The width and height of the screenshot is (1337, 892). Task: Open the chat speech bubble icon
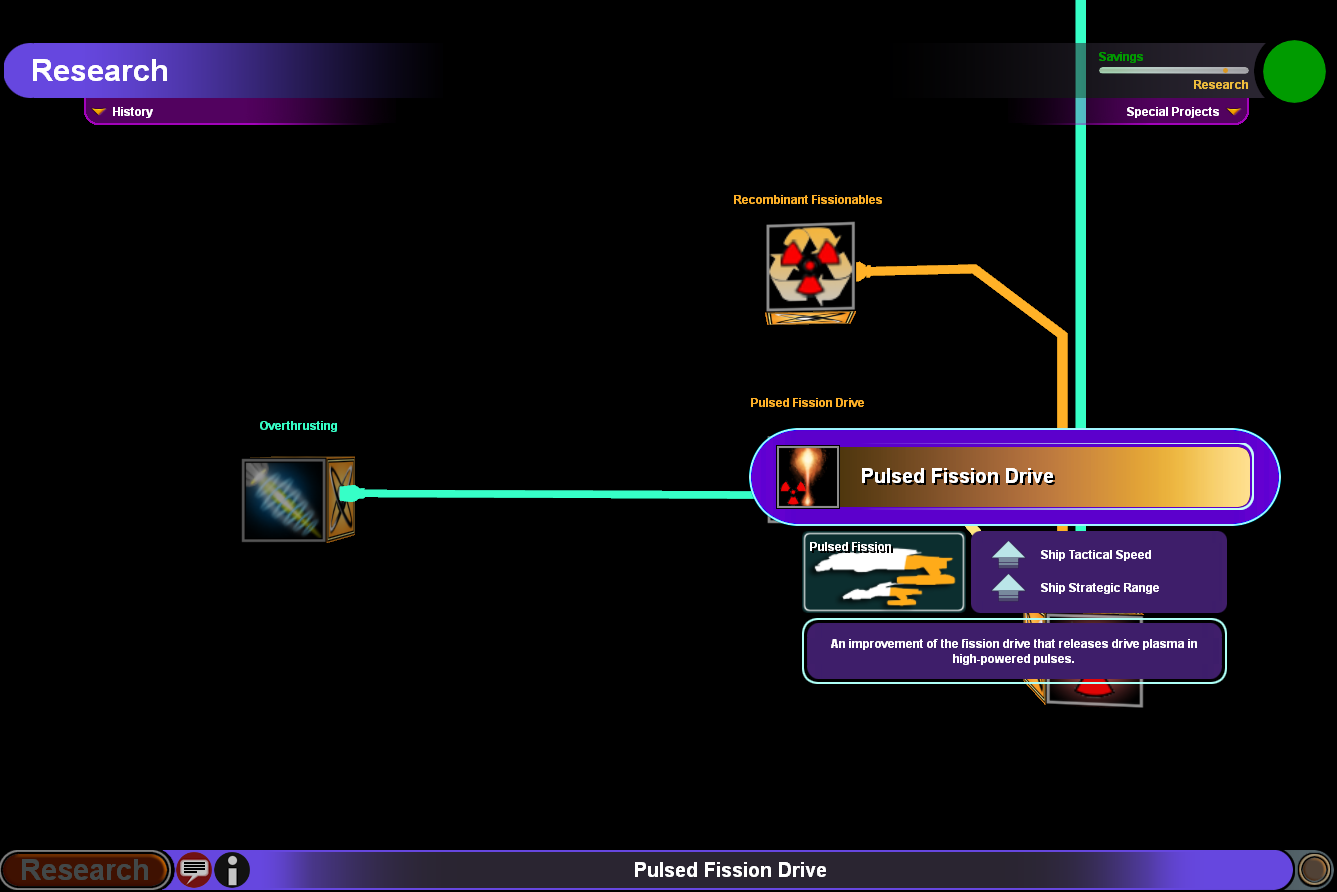[194, 870]
